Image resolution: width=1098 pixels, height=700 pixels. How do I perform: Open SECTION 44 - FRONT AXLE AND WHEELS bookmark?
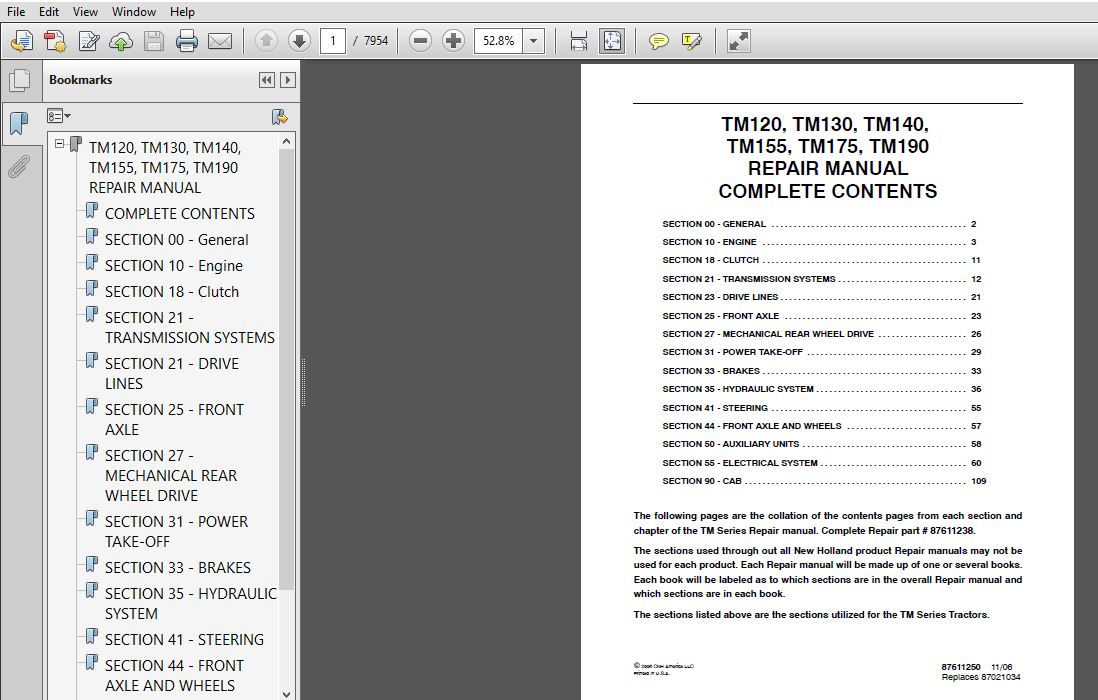pos(174,676)
